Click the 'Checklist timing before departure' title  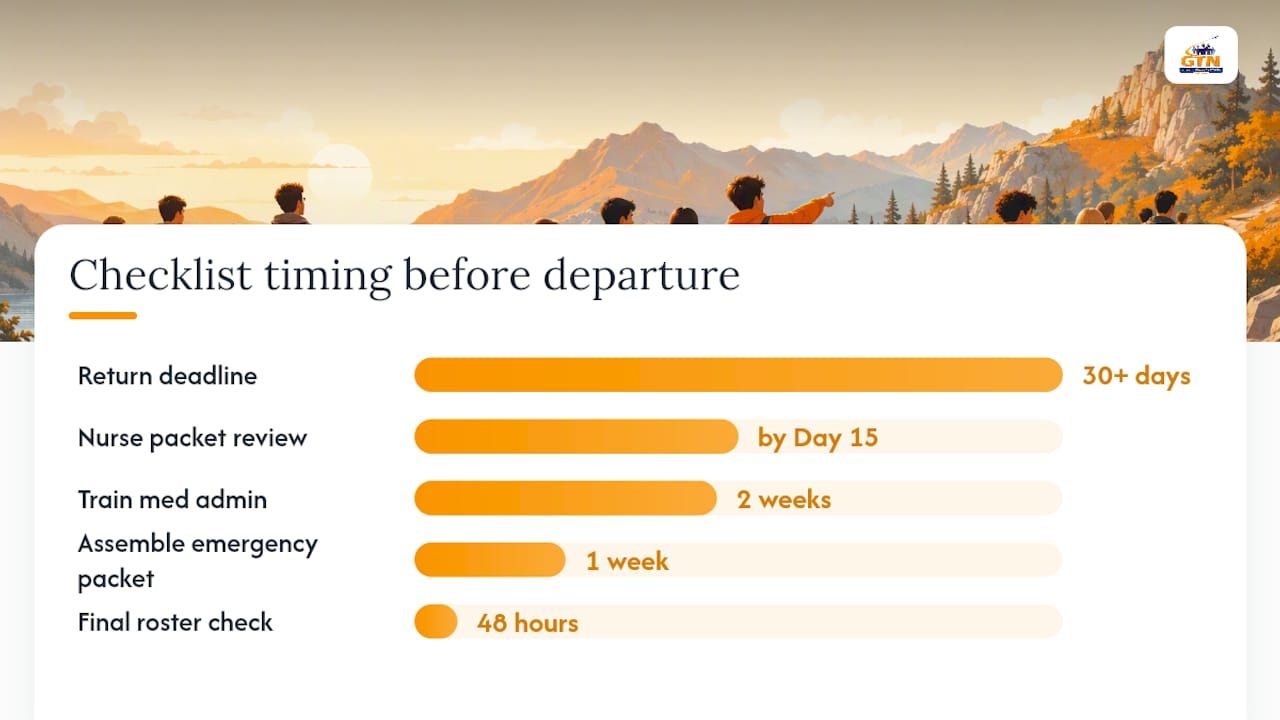(404, 276)
